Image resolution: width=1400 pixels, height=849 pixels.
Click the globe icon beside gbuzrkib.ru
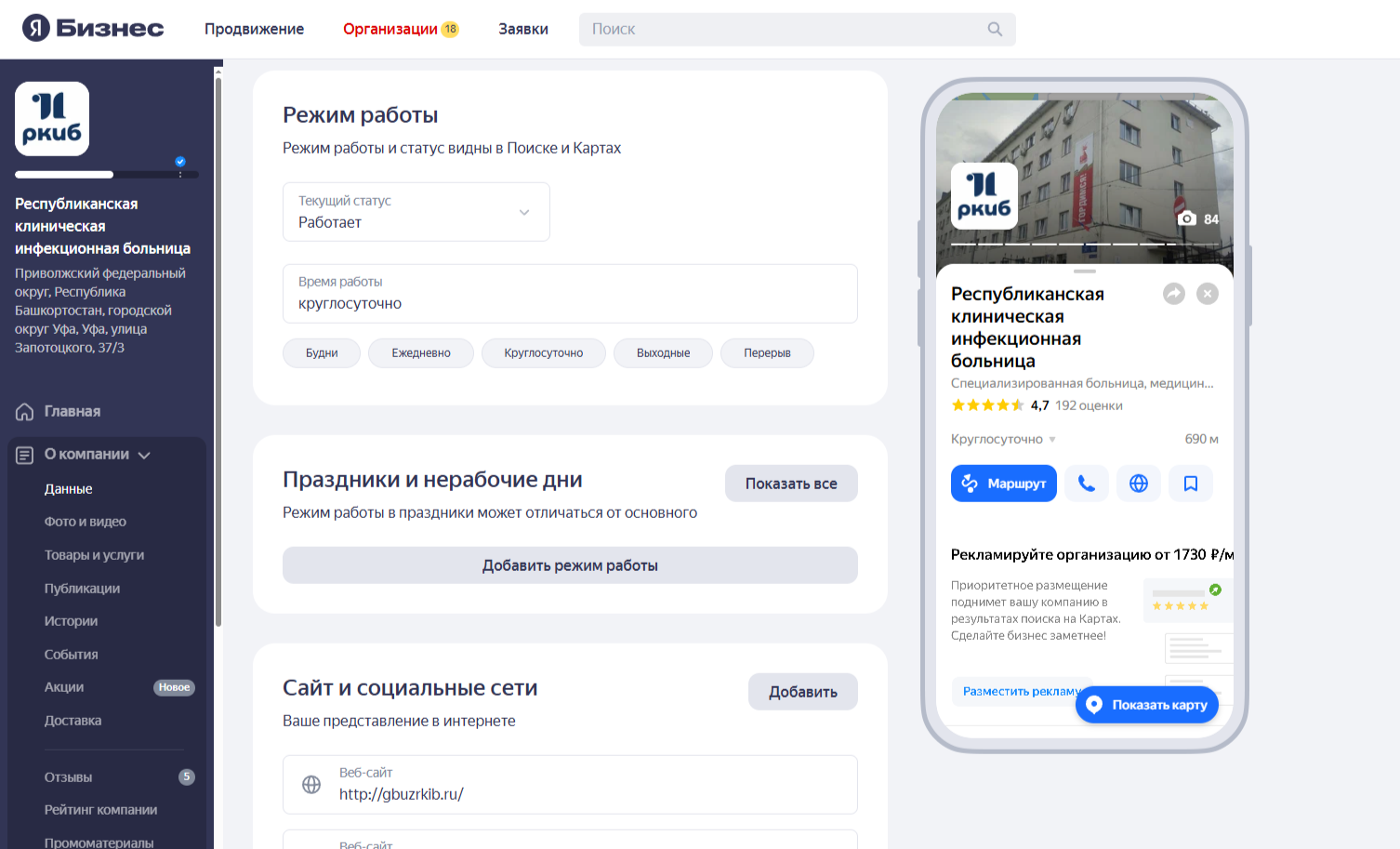[x=311, y=785]
